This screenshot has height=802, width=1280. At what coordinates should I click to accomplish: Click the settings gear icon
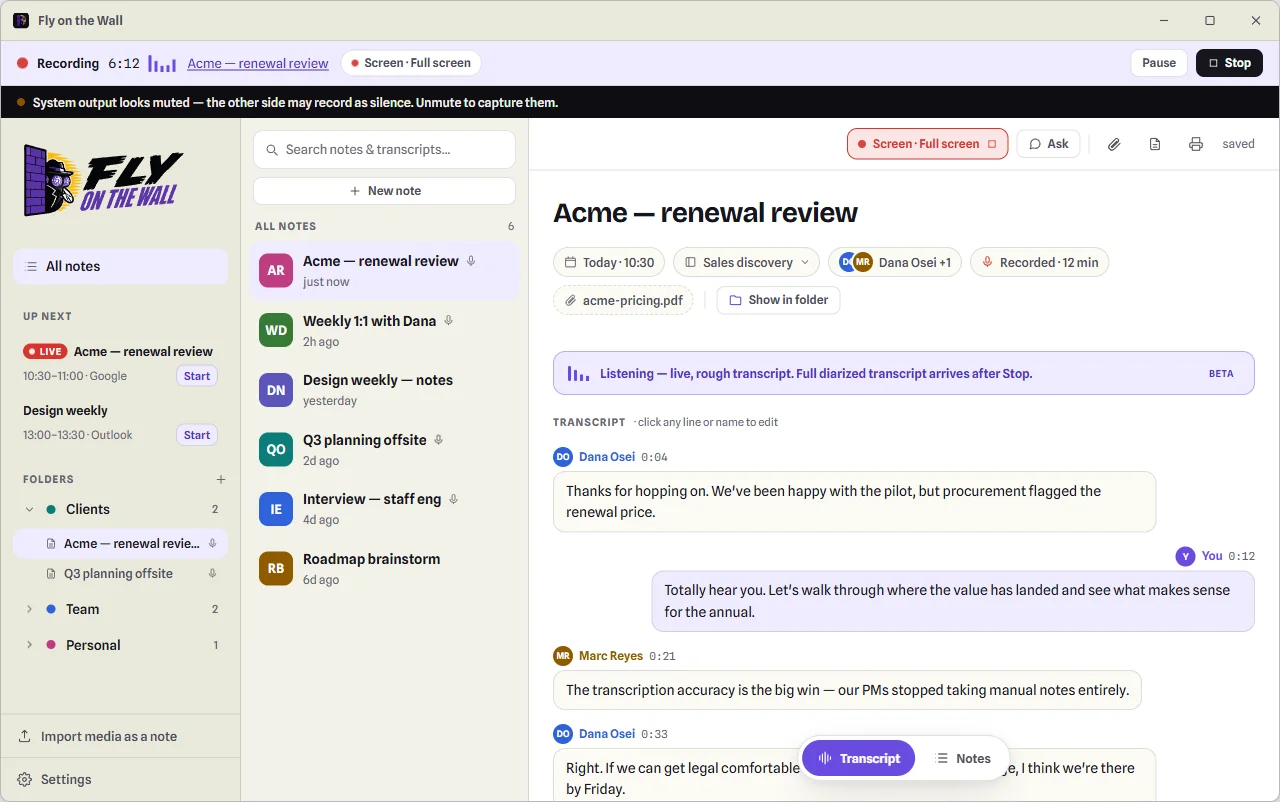[25, 780]
